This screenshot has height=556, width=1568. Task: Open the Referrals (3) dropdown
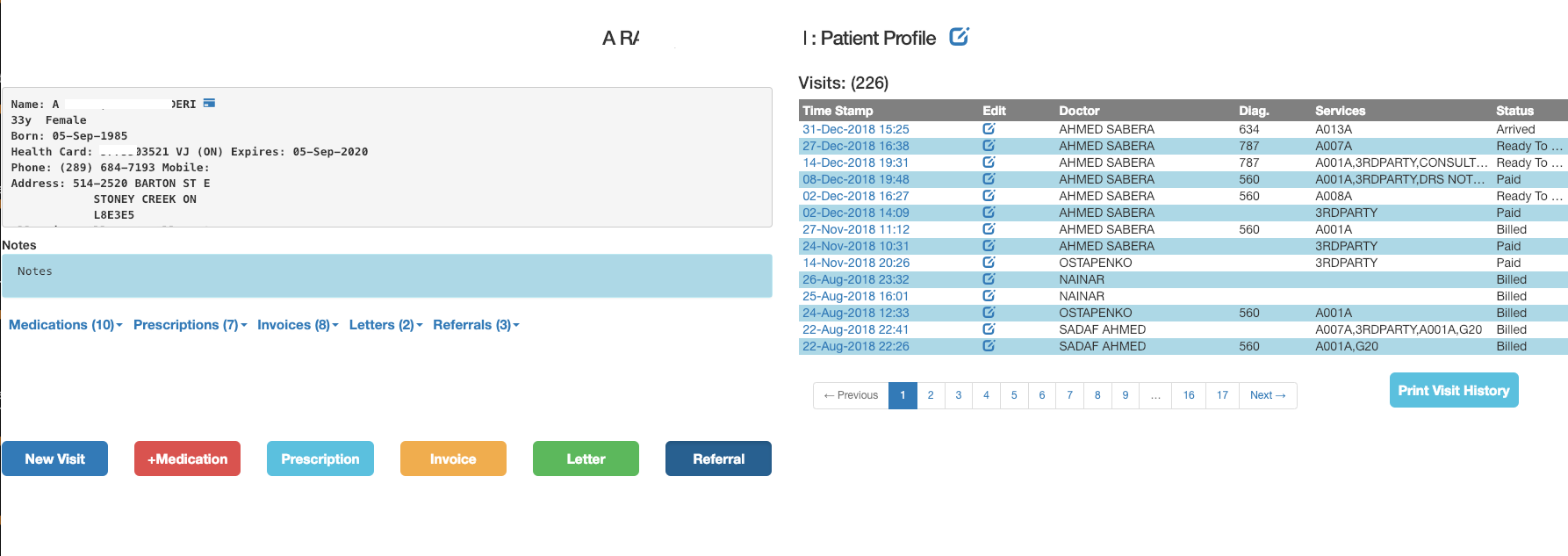(476, 325)
